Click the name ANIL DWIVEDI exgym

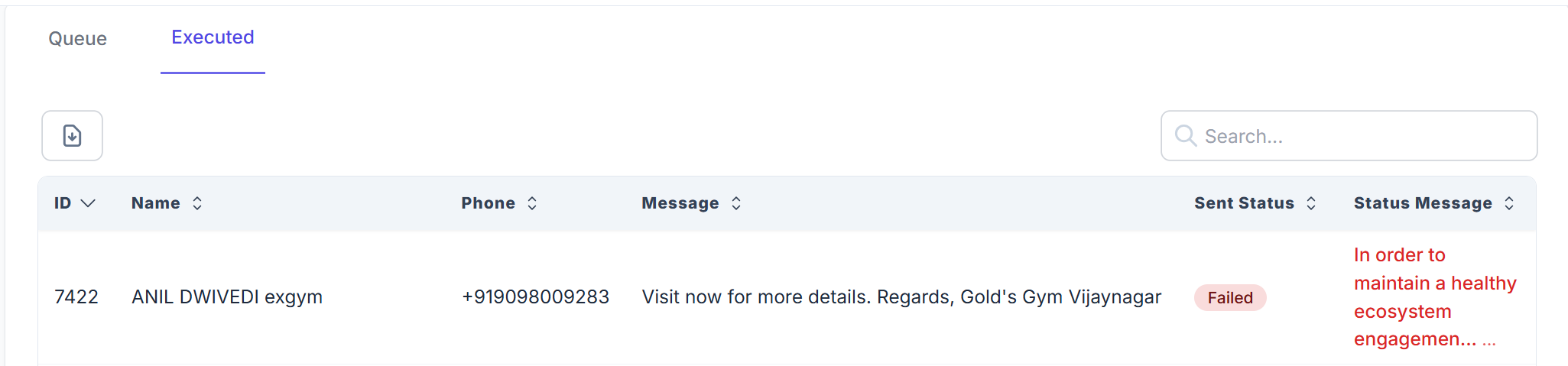point(227,297)
